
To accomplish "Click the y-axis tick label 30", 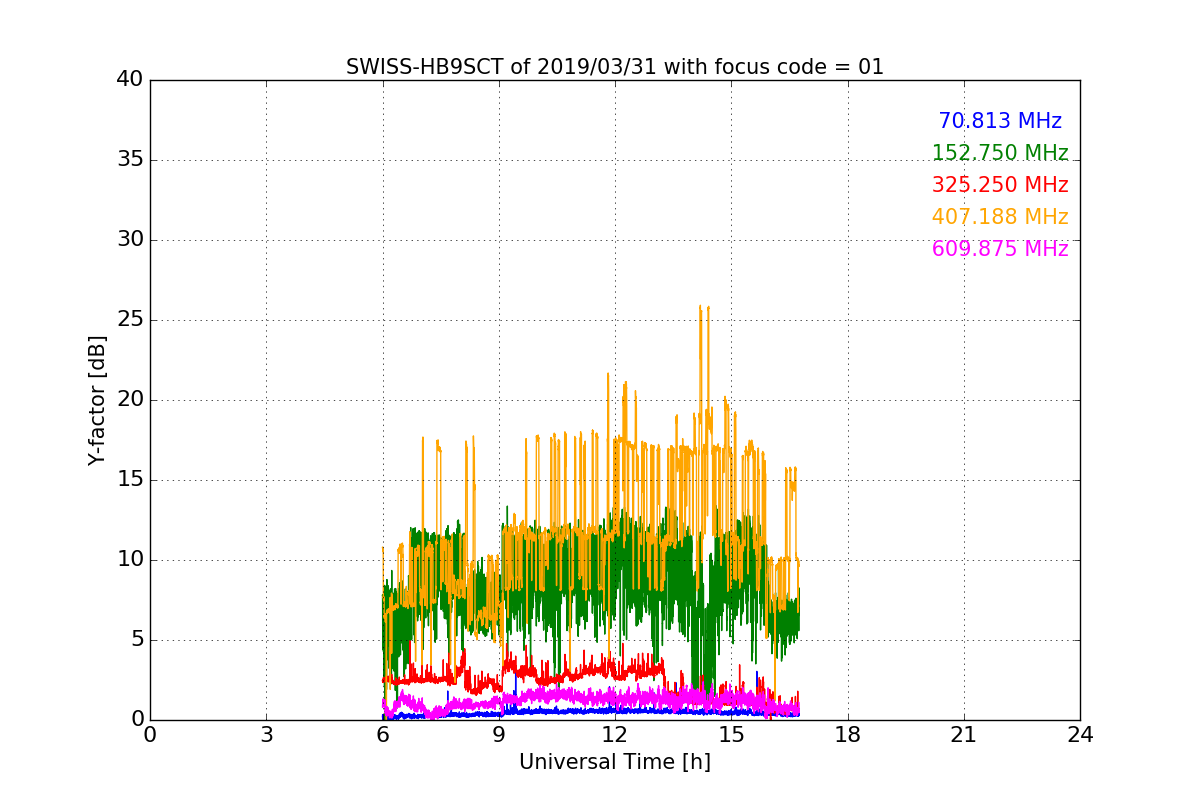I will (129, 240).
